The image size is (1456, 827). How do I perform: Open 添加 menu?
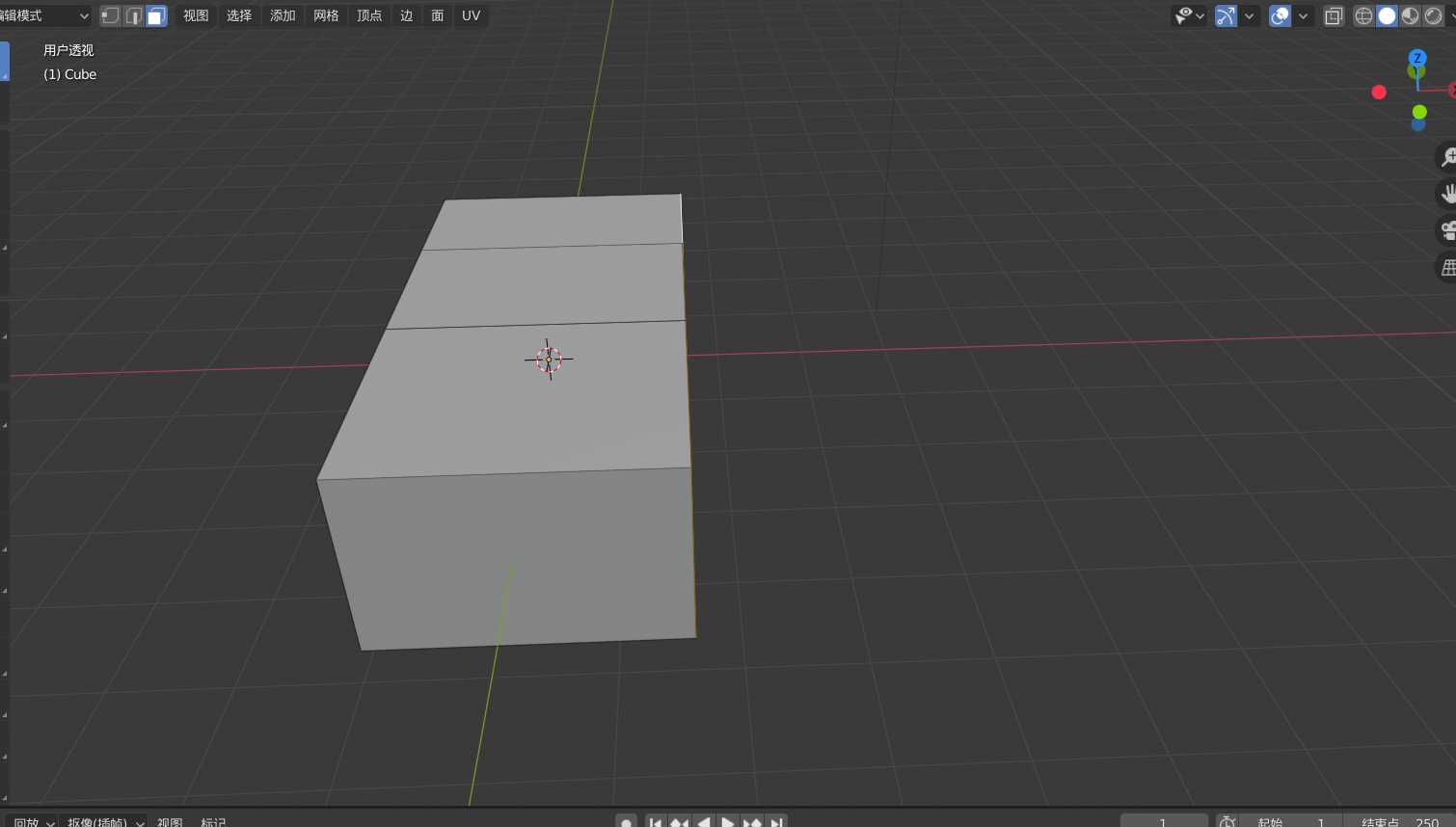pos(283,15)
